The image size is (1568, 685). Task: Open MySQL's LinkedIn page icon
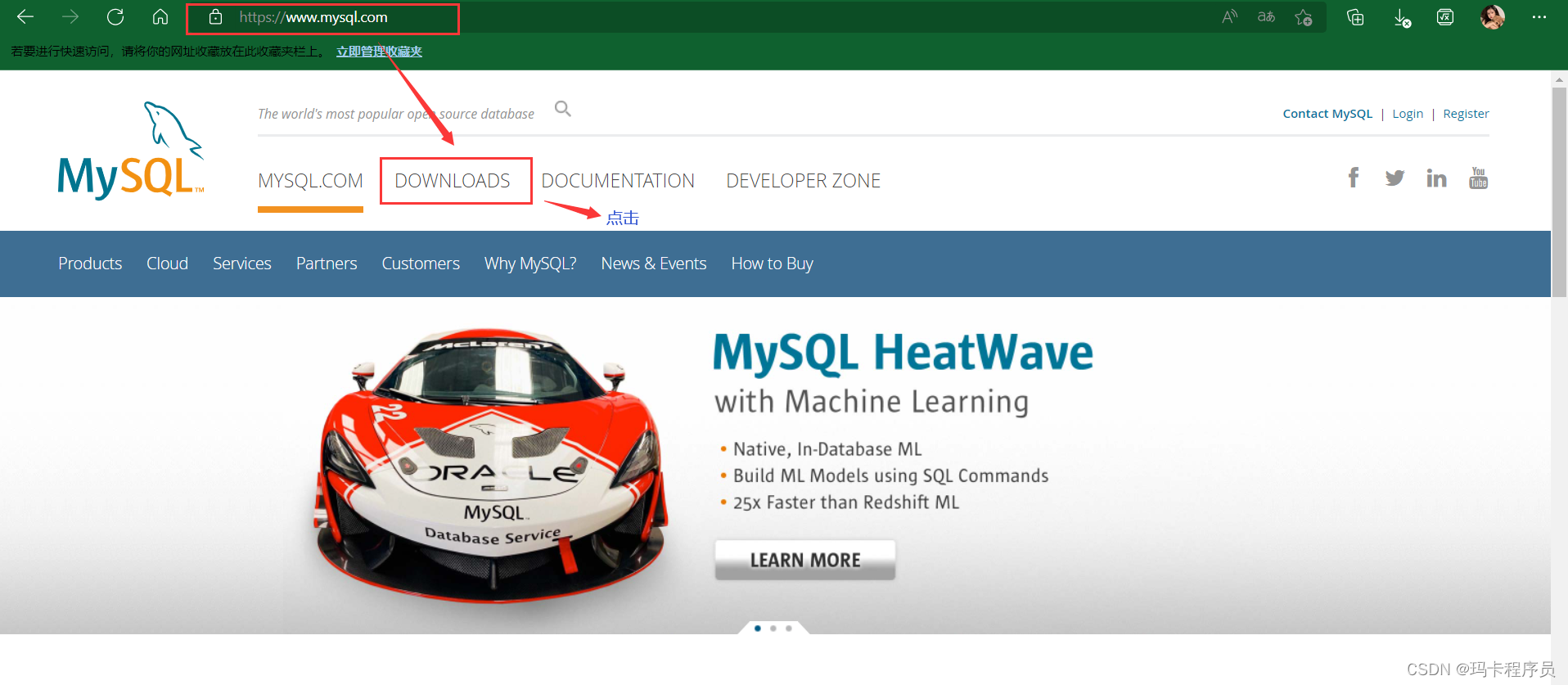(1436, 178)
